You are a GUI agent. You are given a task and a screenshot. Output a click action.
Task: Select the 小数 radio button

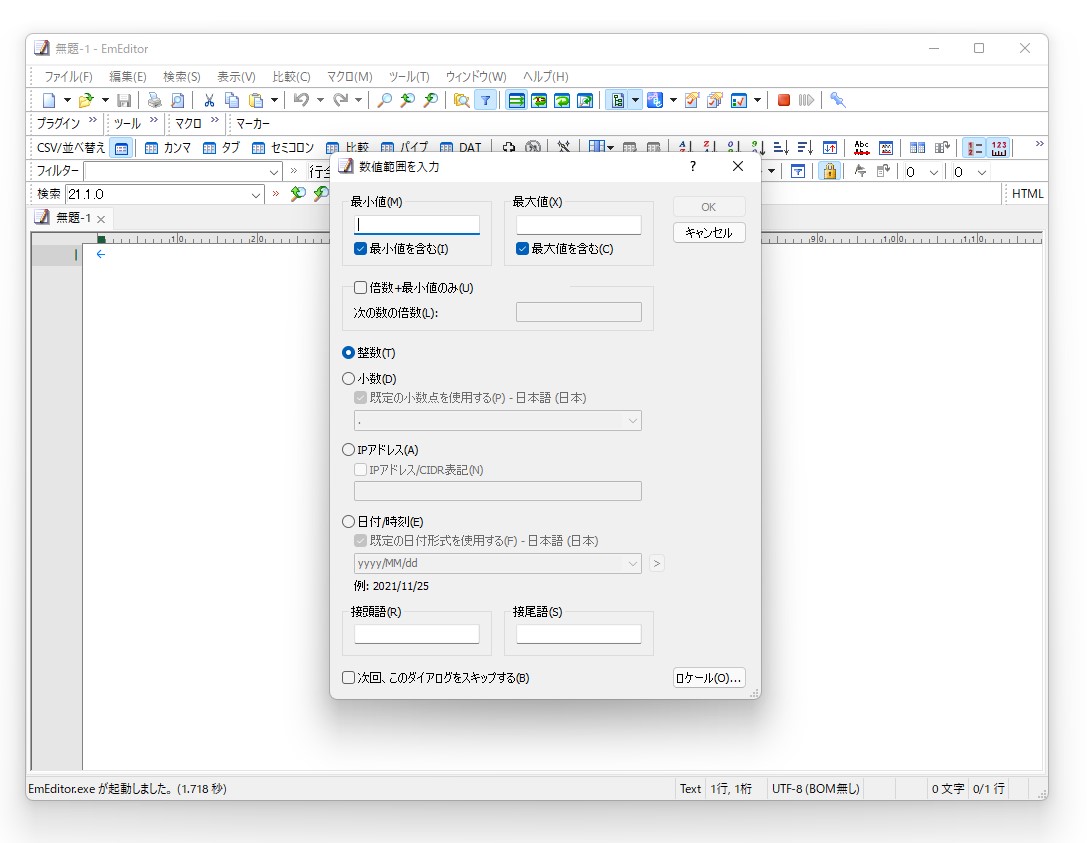tap(348, 378)
